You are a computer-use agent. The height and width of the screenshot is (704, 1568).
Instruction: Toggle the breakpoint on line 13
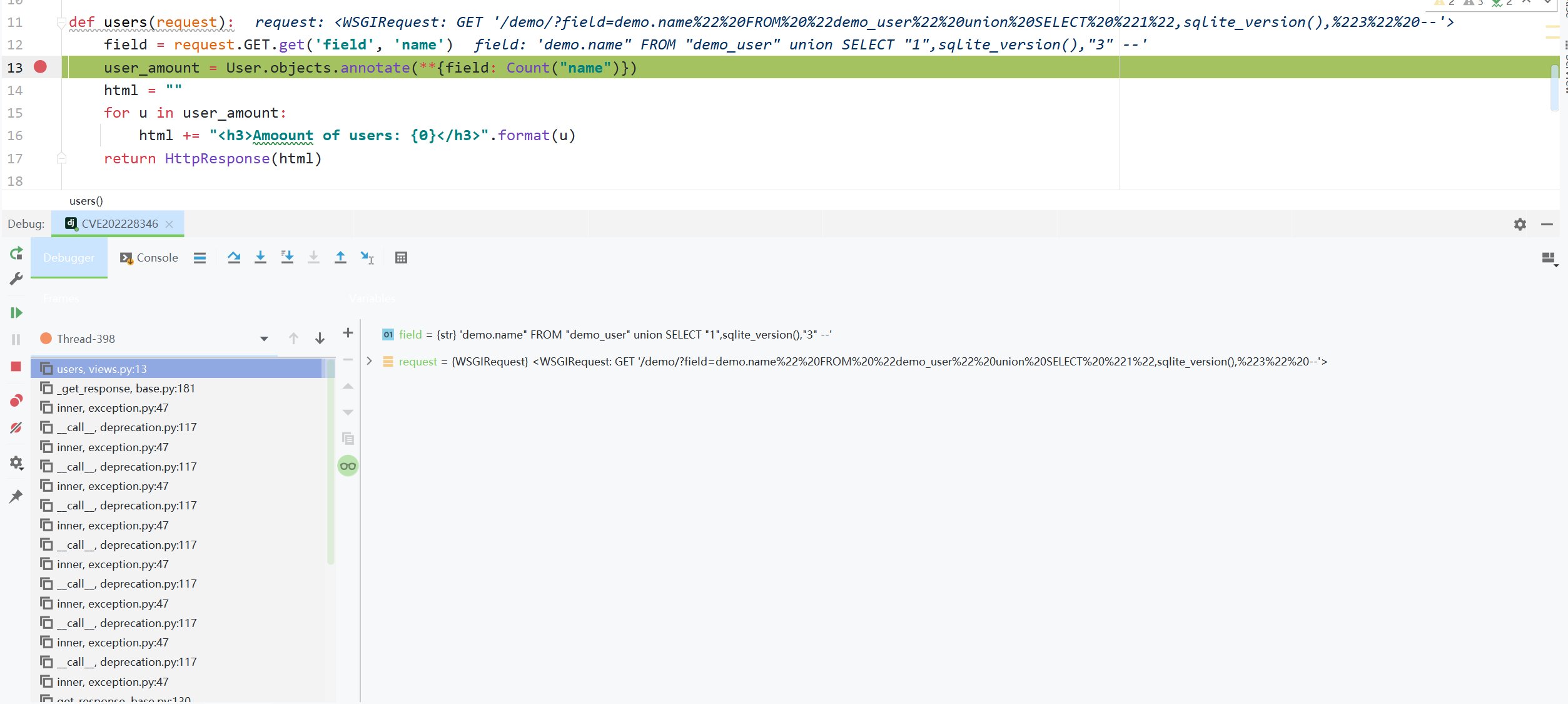[40, 67]
